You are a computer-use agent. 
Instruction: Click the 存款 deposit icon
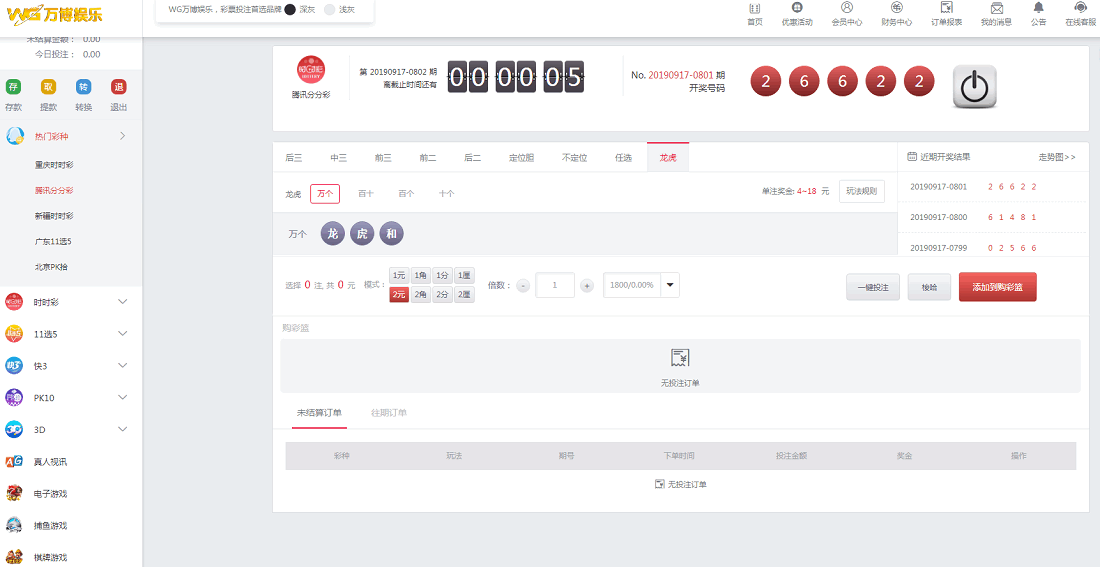coord(13,87)
